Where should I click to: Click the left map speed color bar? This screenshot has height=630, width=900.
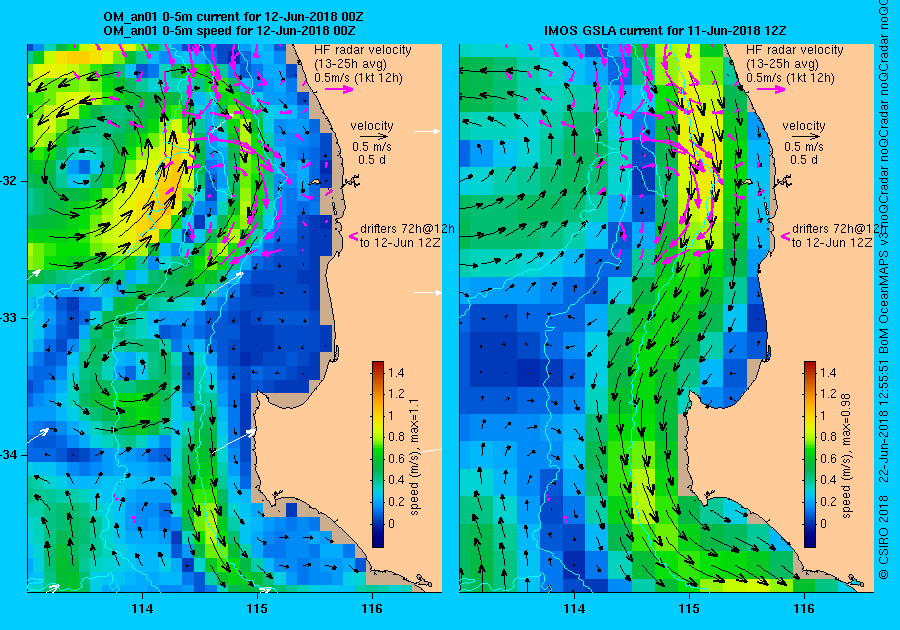tap(378, 454)
